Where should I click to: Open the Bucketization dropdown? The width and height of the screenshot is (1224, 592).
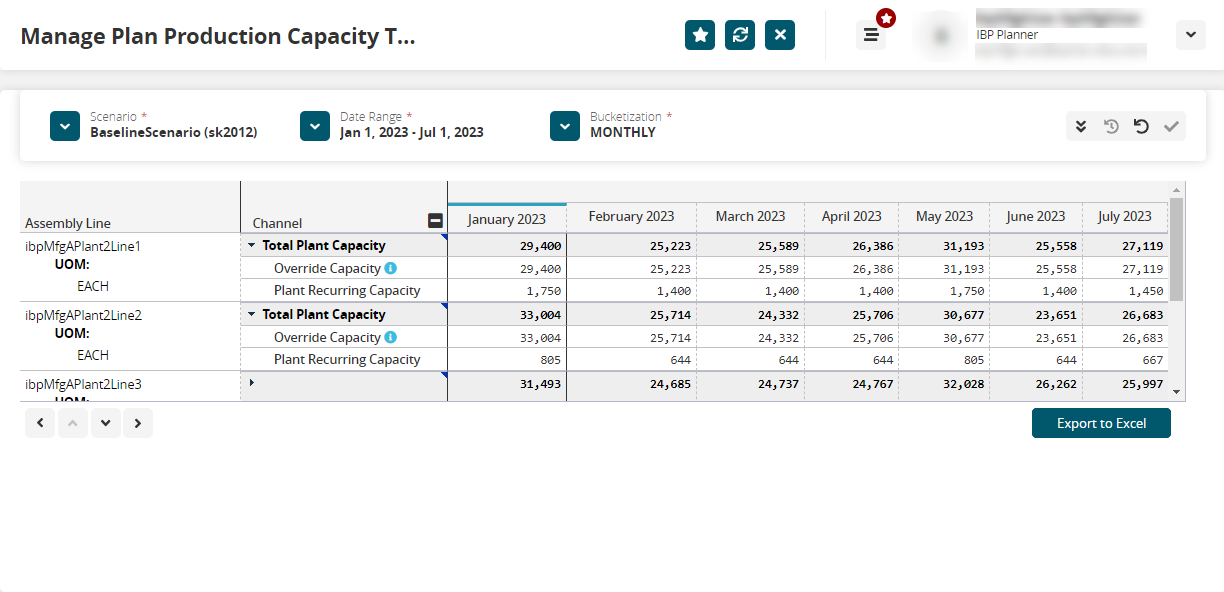click(565, 126)
